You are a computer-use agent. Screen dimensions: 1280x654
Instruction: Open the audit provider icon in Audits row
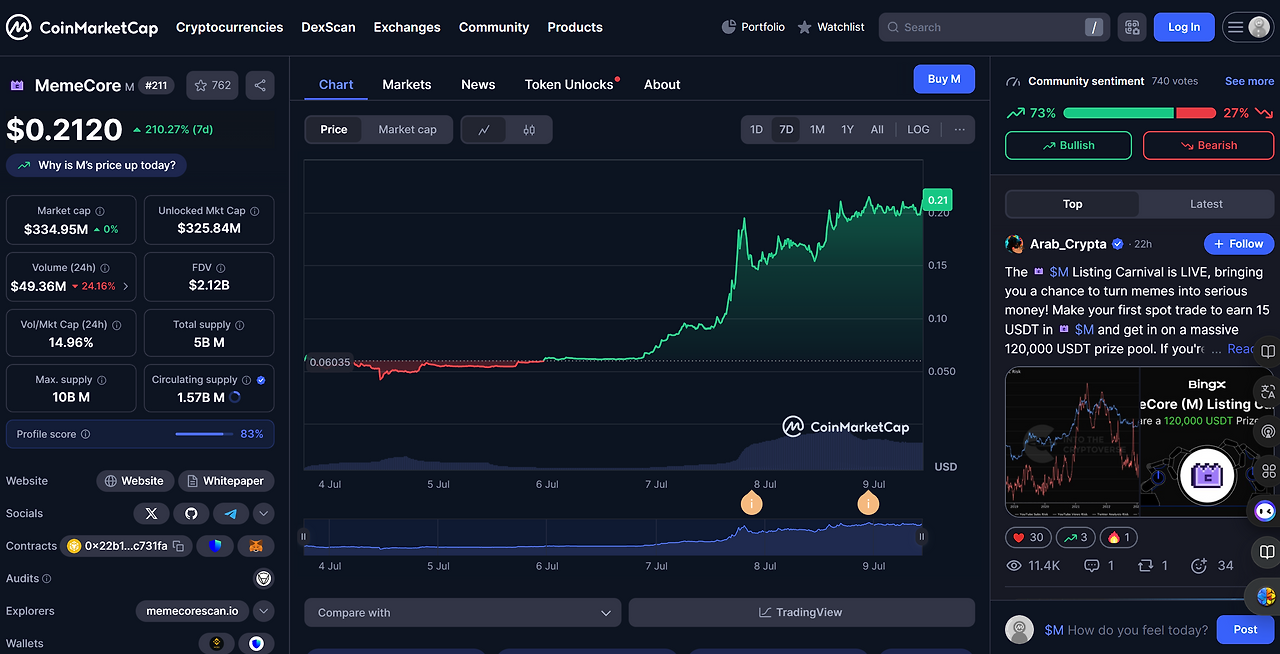click(264, 578)
